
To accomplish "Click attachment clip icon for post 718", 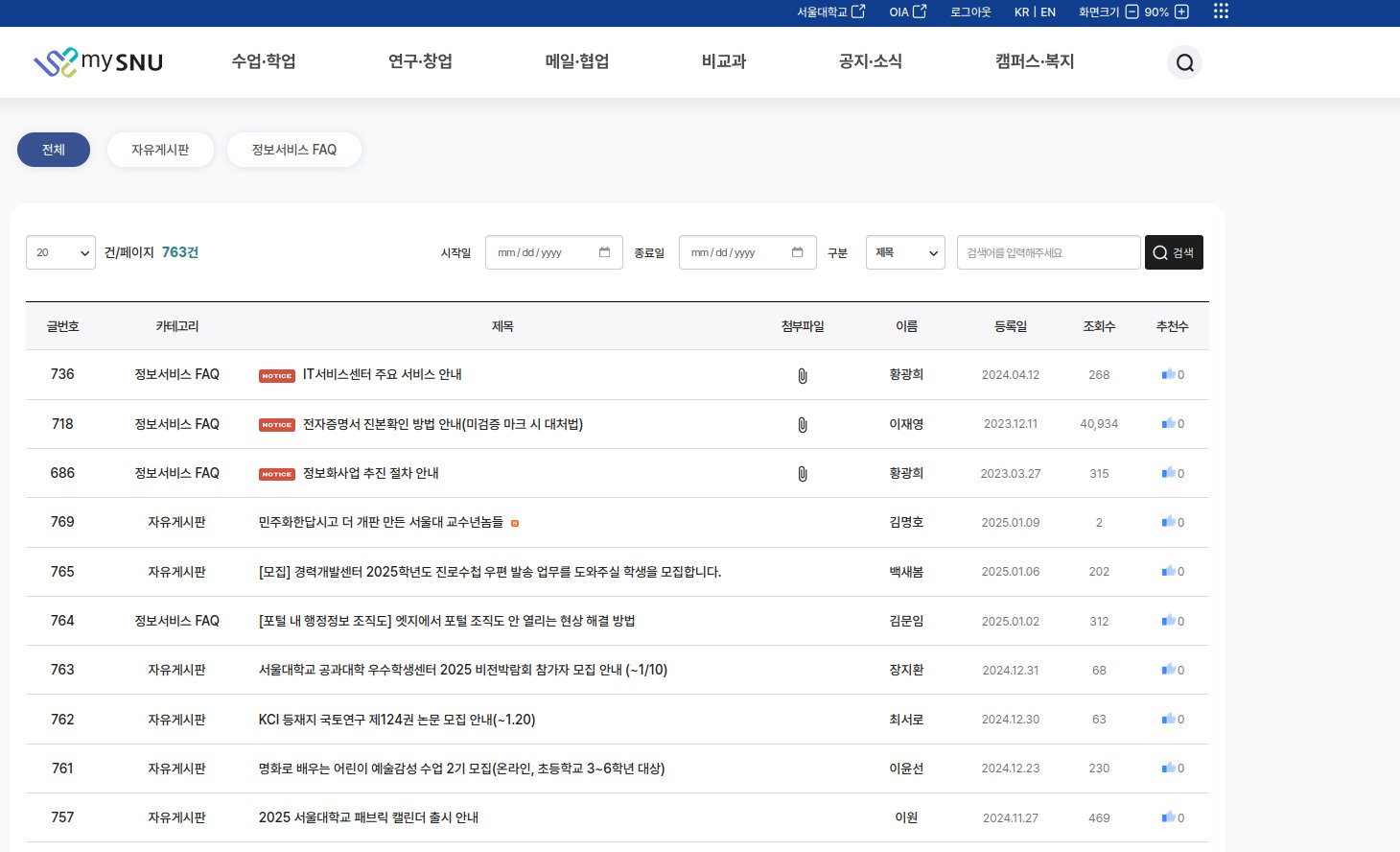I will pyautogui.click(x=803, y=425).
